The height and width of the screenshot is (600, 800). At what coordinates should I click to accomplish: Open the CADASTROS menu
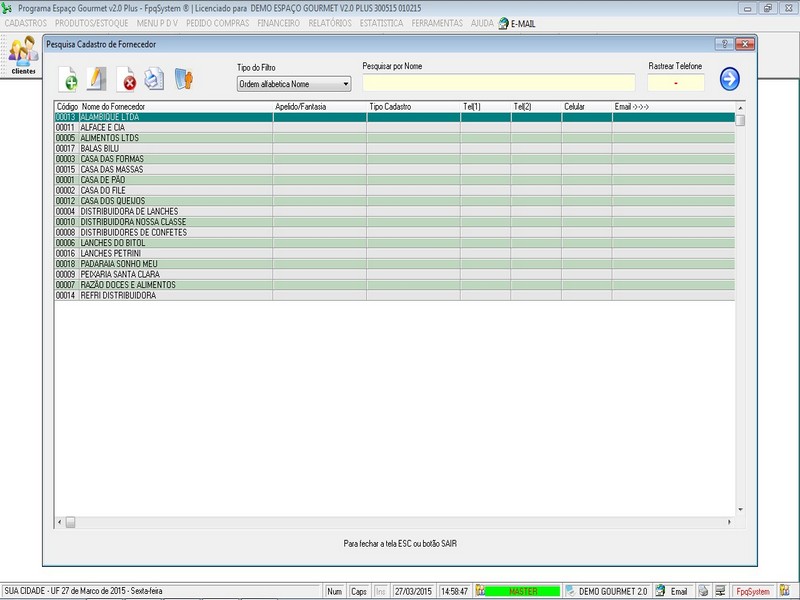coord(26,22)
